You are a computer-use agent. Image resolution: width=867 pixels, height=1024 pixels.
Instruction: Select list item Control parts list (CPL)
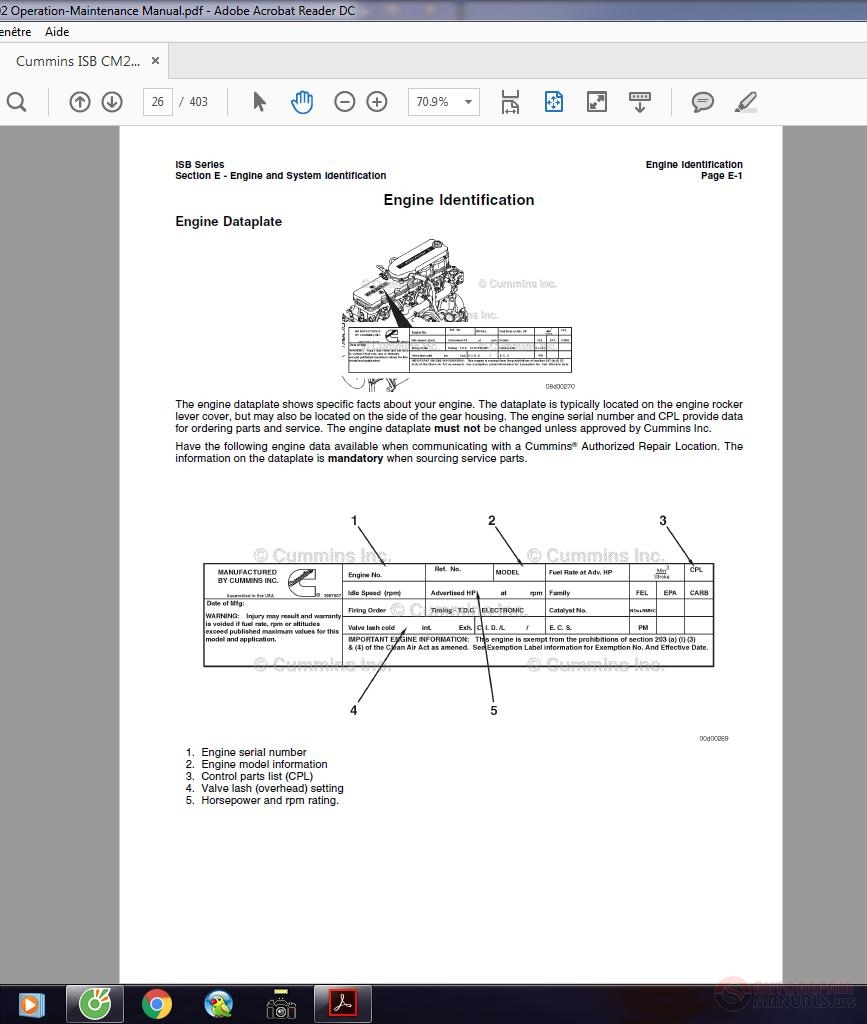point(257,776)
